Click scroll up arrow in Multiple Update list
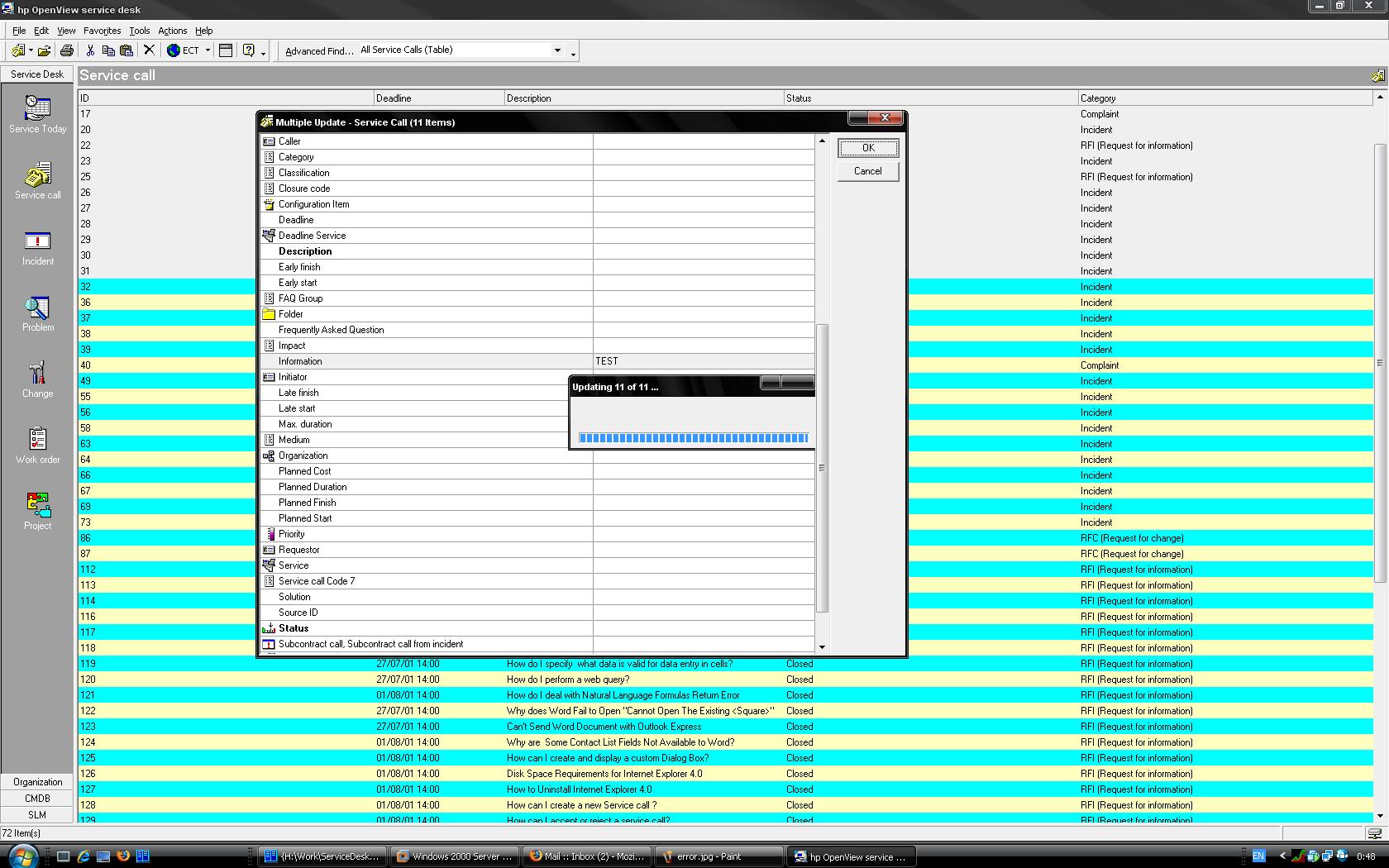This screenshot has width=1389, height=868. coord(822,141)
